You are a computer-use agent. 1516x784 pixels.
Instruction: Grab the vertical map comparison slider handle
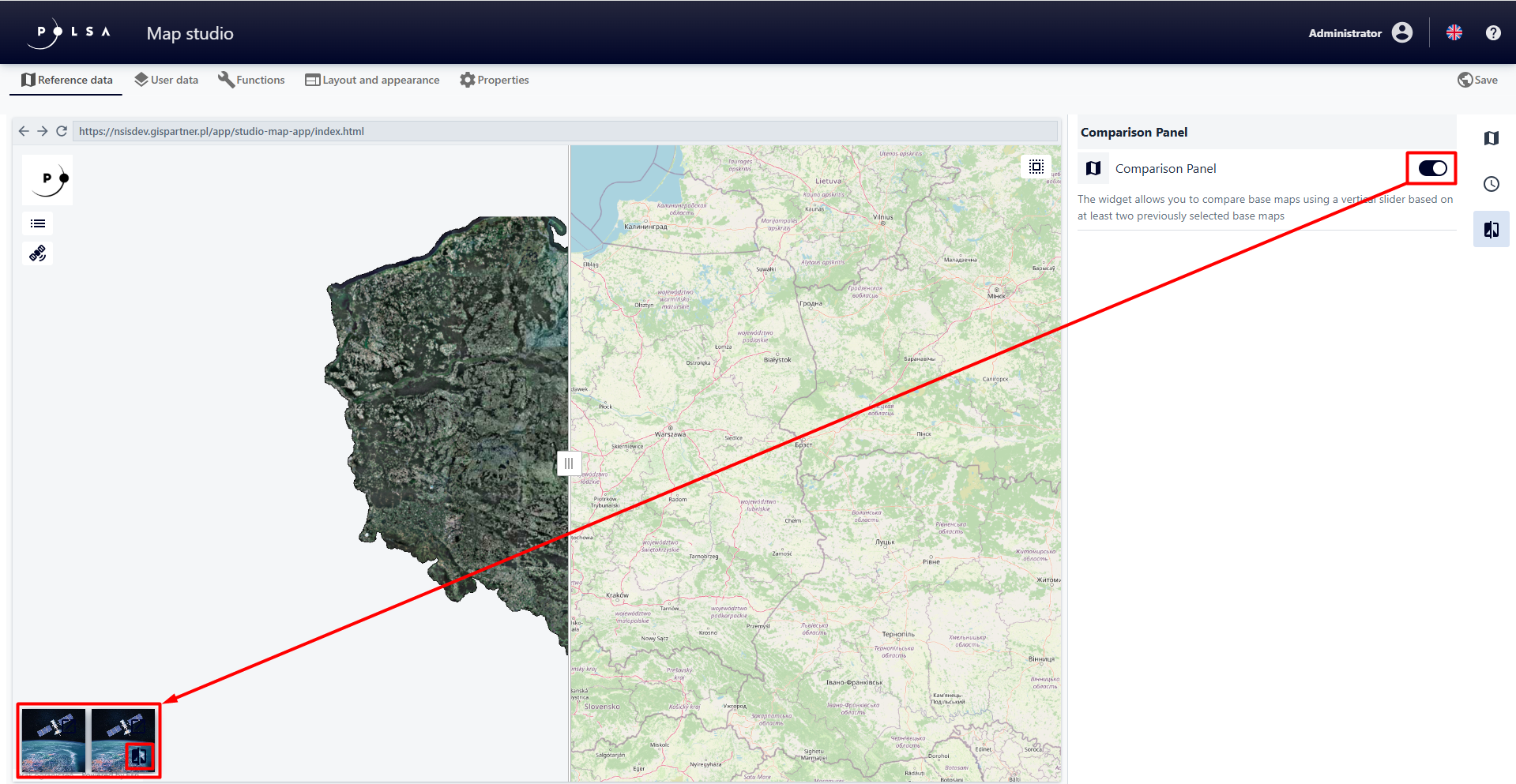click(569, 463)
